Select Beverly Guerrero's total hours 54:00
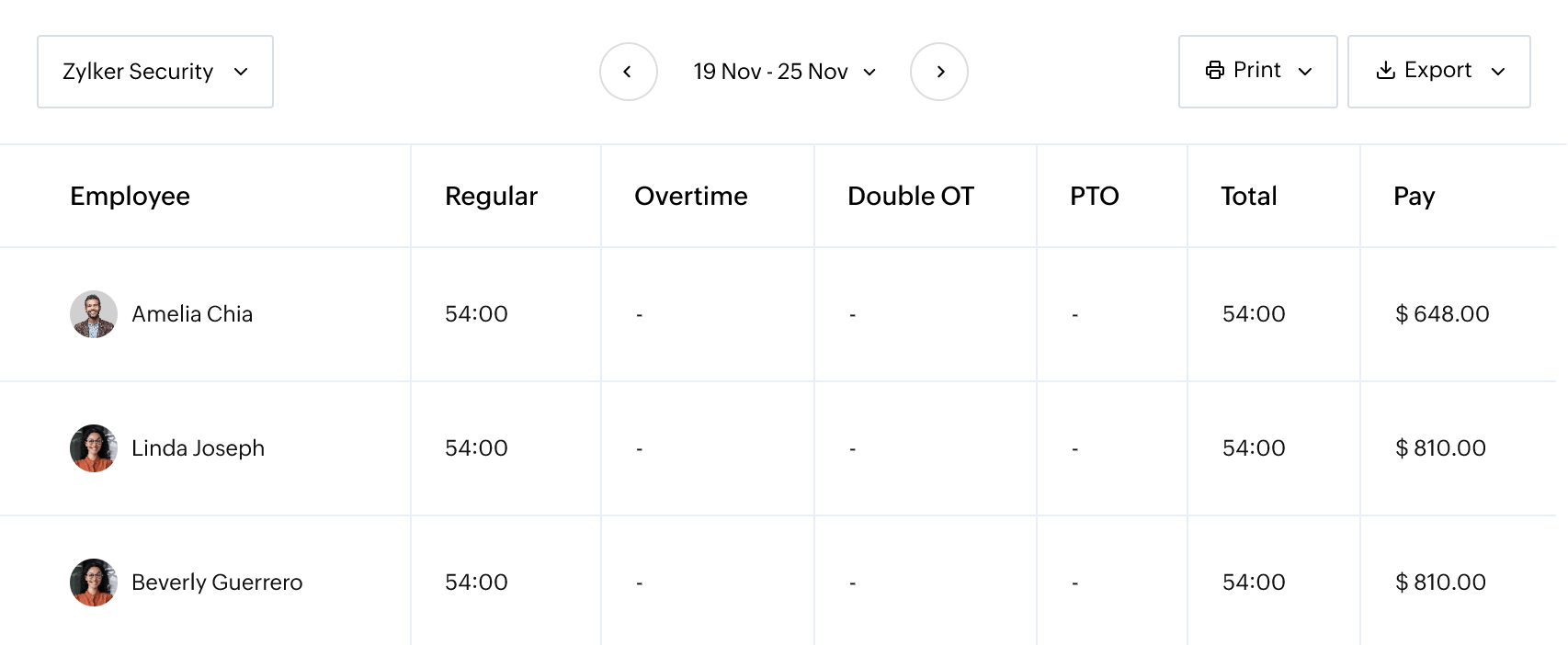The image size is (1568, 645). [1252, 582]
